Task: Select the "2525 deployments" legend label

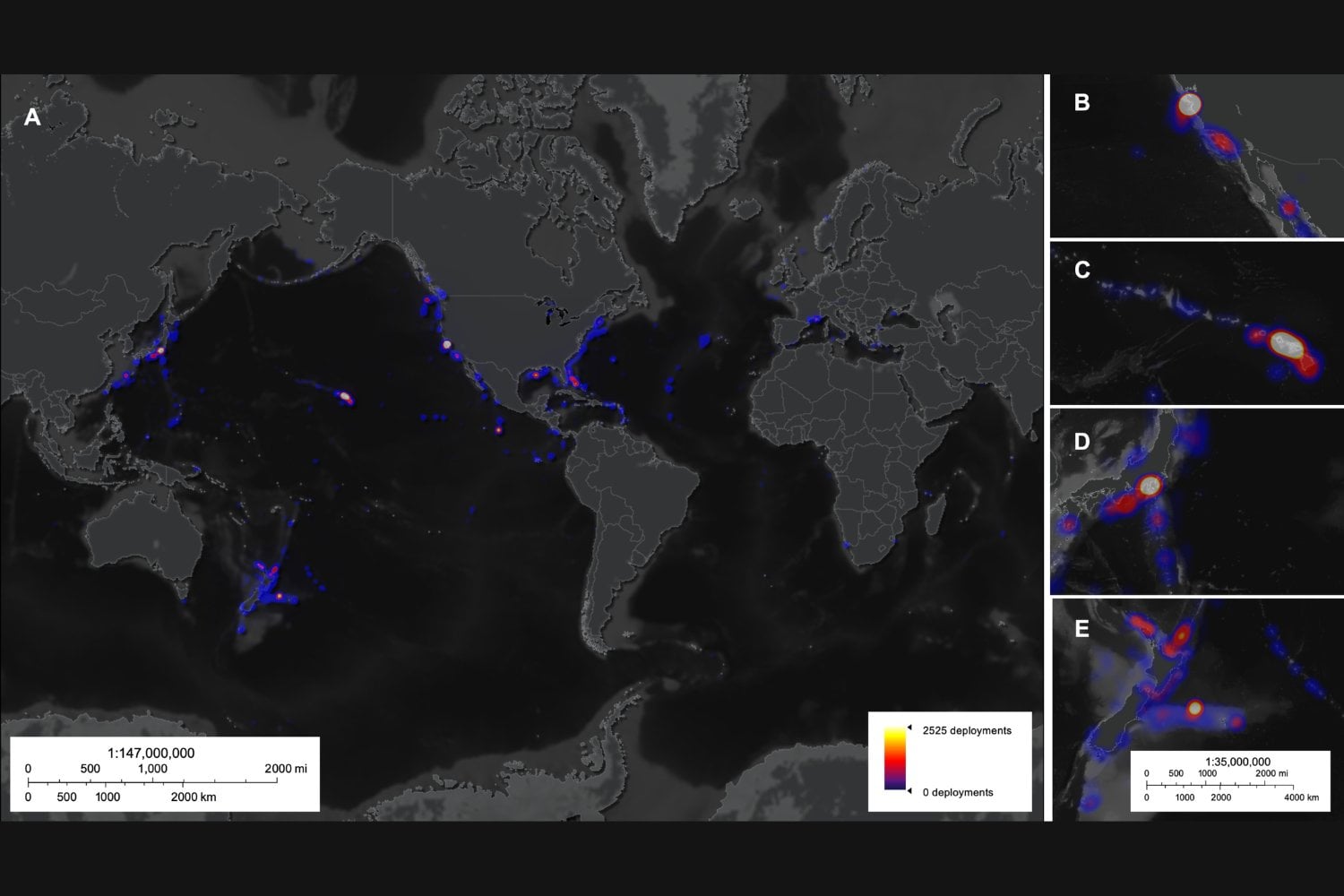Action: click(966, 730)
